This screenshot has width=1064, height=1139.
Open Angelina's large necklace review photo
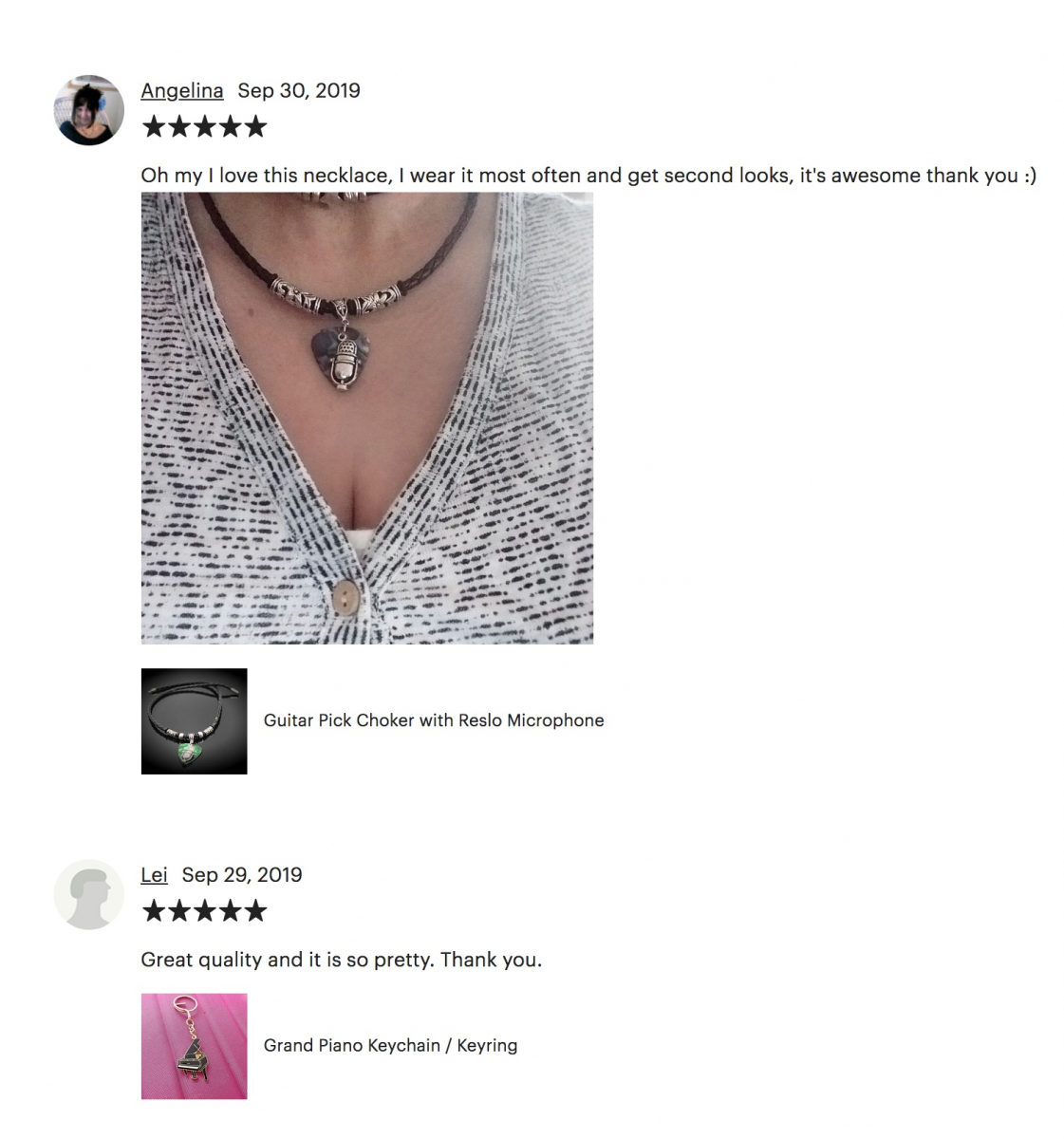(x=367, y=419)
